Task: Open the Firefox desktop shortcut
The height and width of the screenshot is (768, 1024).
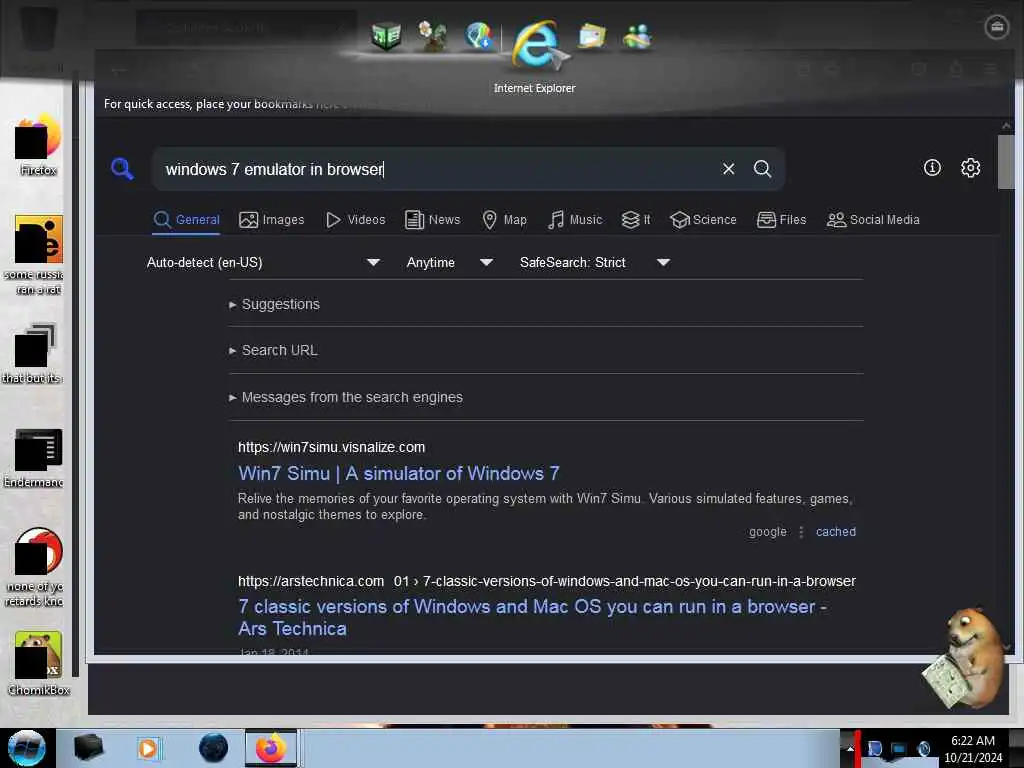Action: click(38, 145)
